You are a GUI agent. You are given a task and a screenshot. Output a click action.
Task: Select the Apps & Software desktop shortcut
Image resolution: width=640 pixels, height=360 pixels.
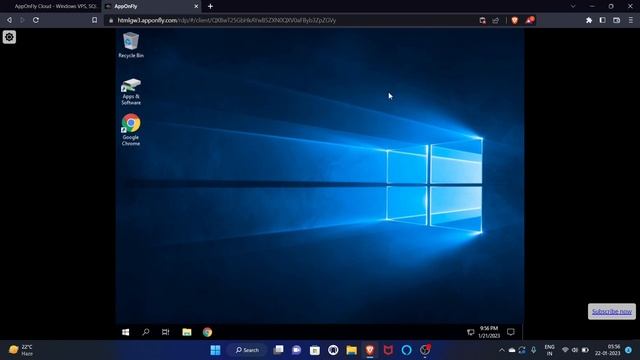[x=131, y=92]
